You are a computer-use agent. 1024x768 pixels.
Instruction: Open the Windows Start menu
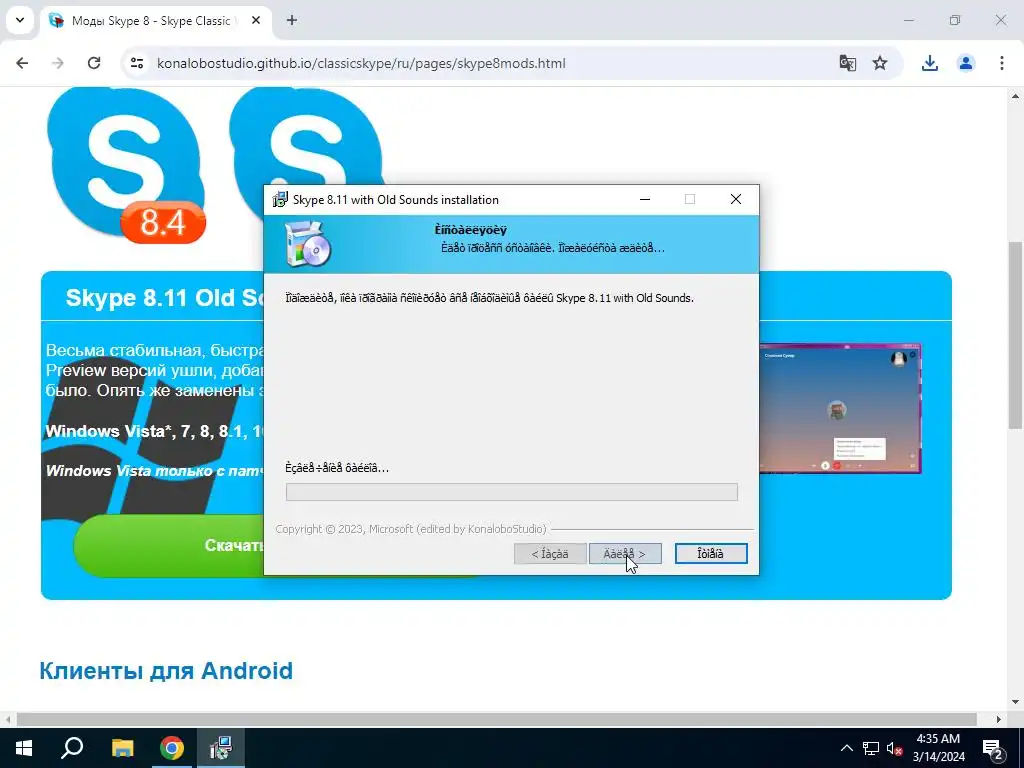click(24, 748)
